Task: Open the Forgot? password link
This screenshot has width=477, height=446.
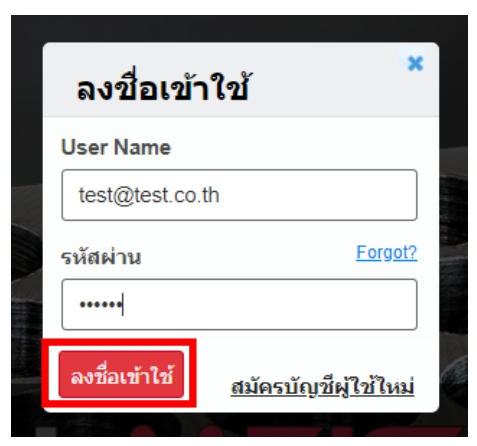Action: pyautogui.click(x=386, y=253)
